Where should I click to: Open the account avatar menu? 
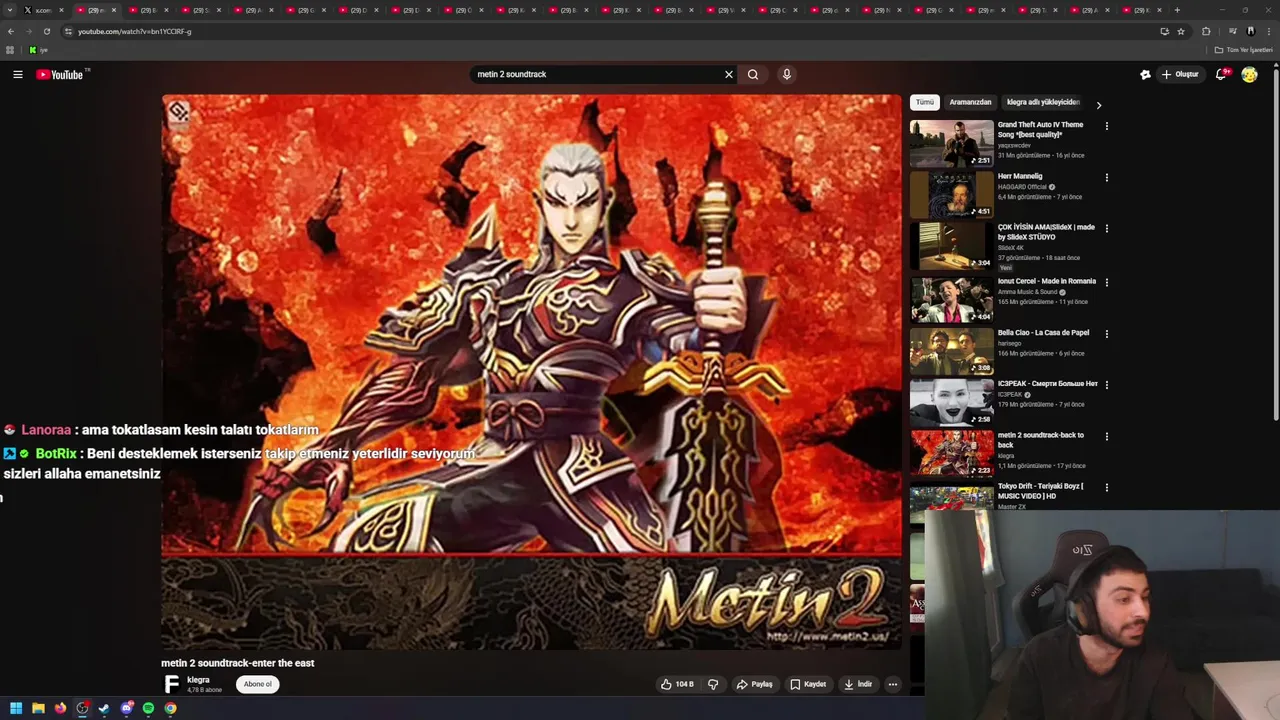(1249, 74)
